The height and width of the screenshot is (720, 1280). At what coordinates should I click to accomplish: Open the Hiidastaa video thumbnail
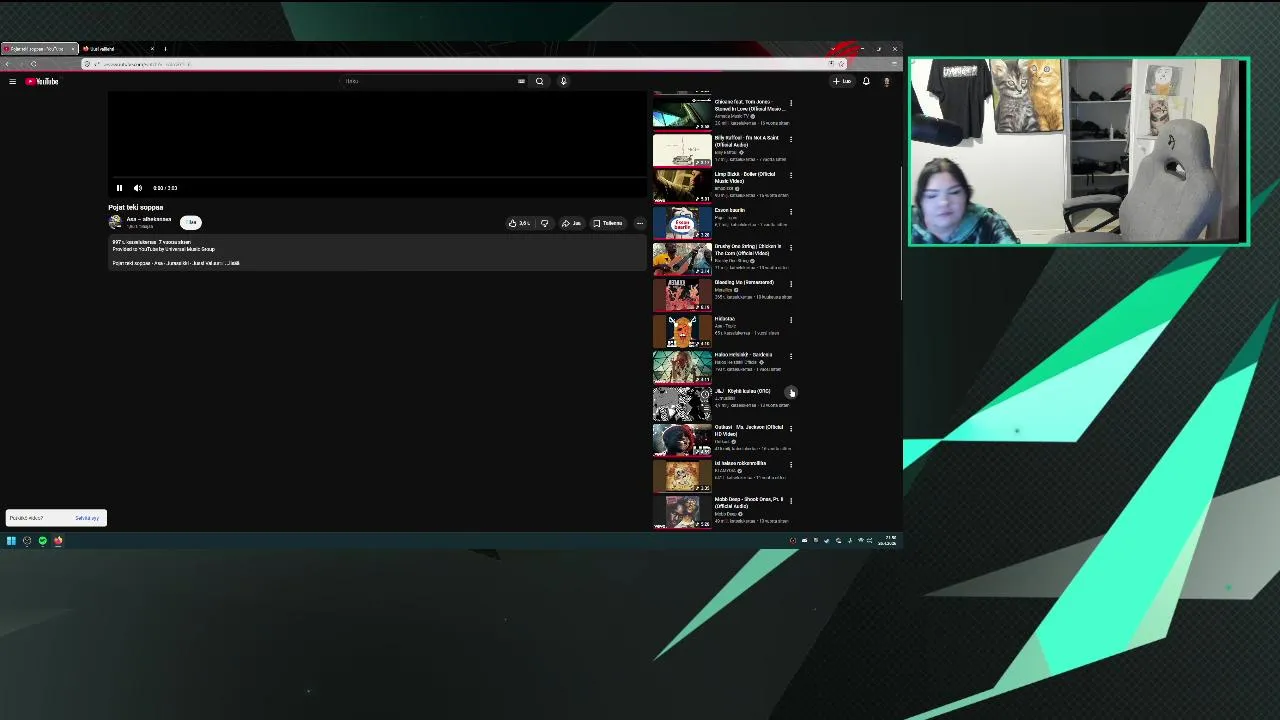[x=682, y=330]
